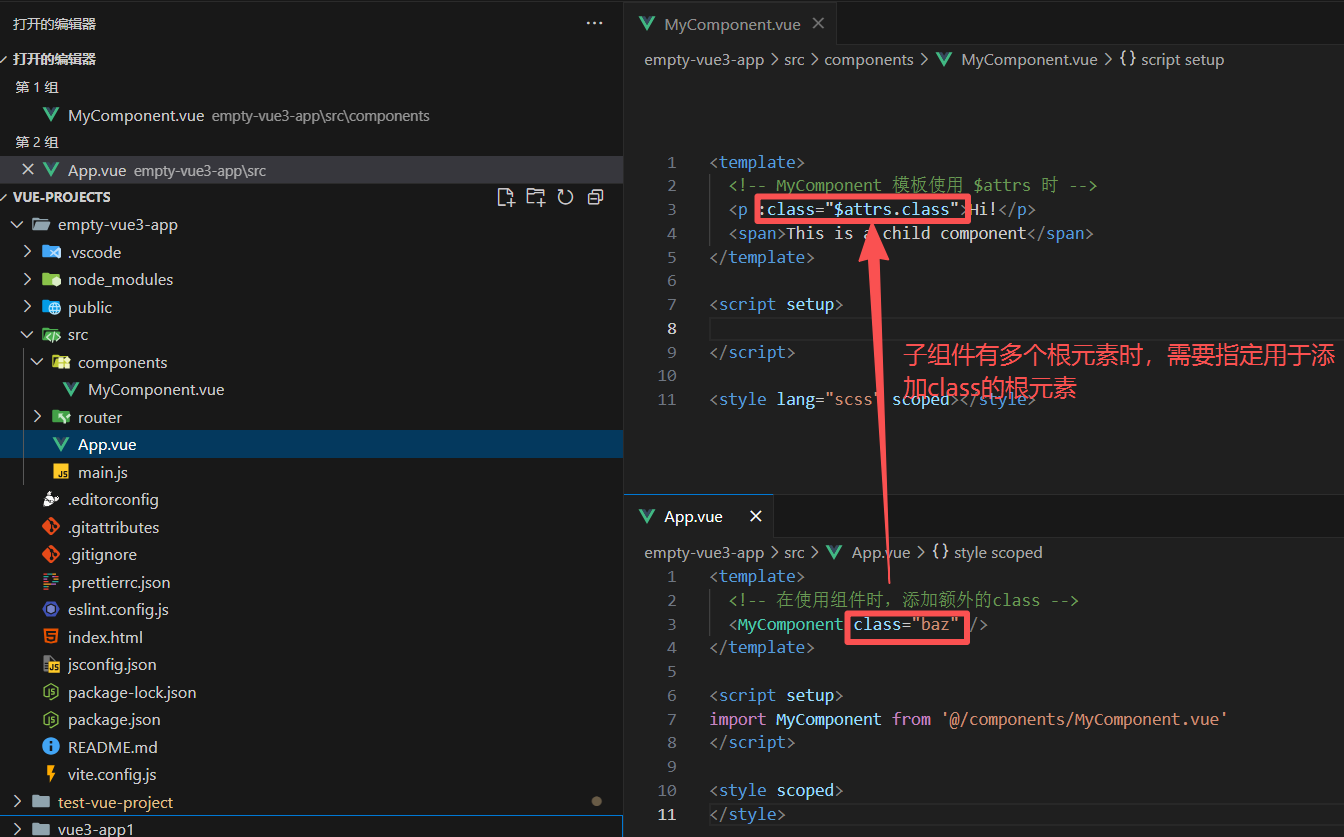Click the git icon beside .gitattributes

(x=51, y=527)
